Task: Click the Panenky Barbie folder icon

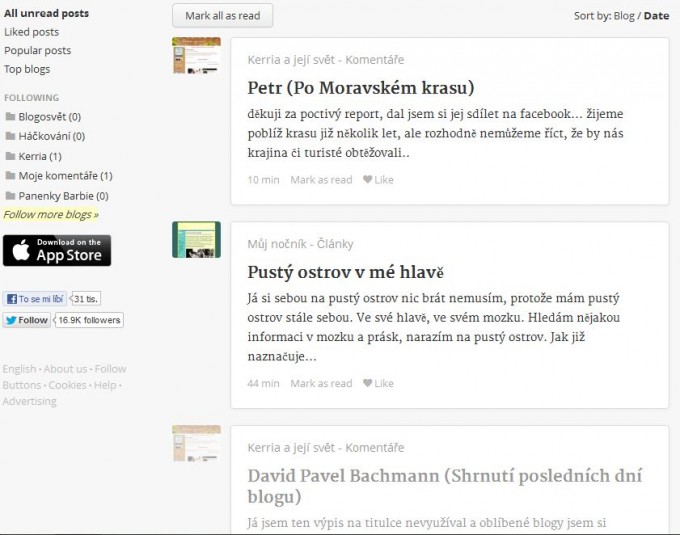Action: [10, 196]
